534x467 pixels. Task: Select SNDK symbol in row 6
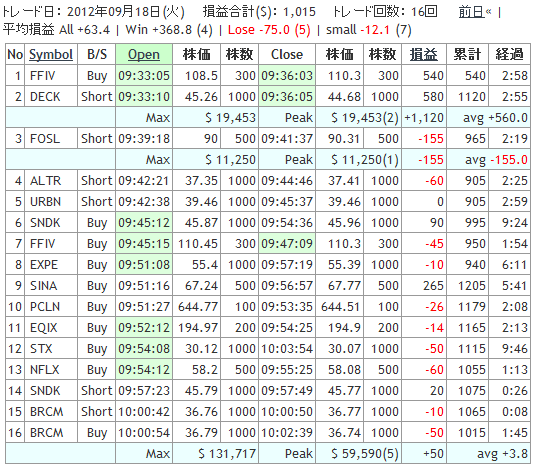(x=45, y=223)
